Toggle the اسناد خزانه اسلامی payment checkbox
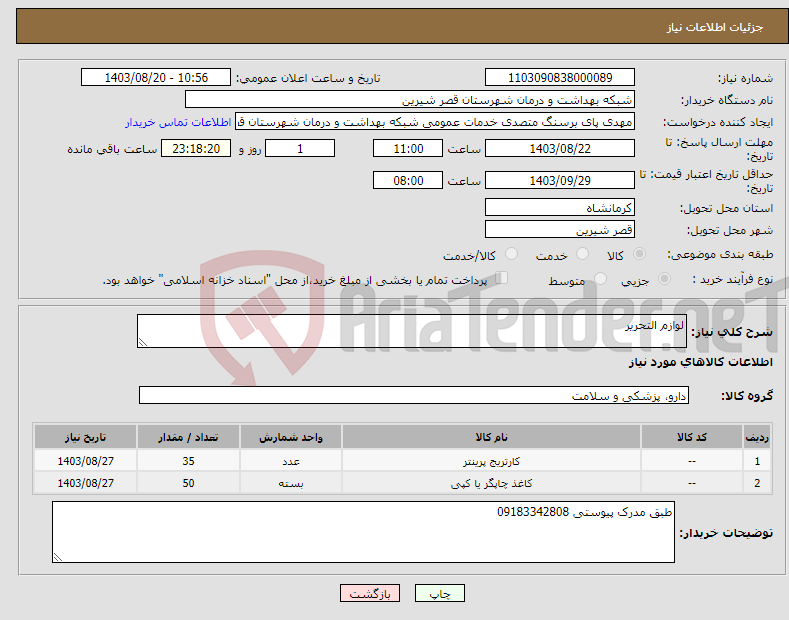 tap(502, 278)
